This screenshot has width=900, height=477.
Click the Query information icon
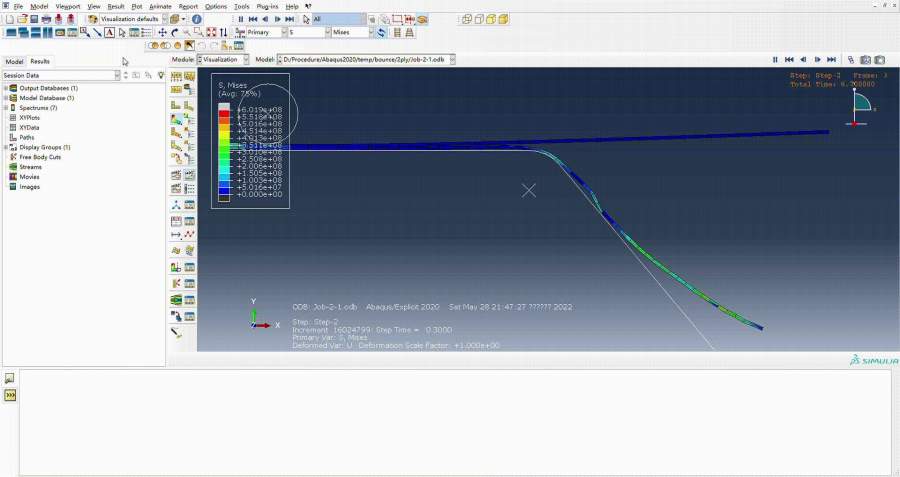click(x=196, y=19)
